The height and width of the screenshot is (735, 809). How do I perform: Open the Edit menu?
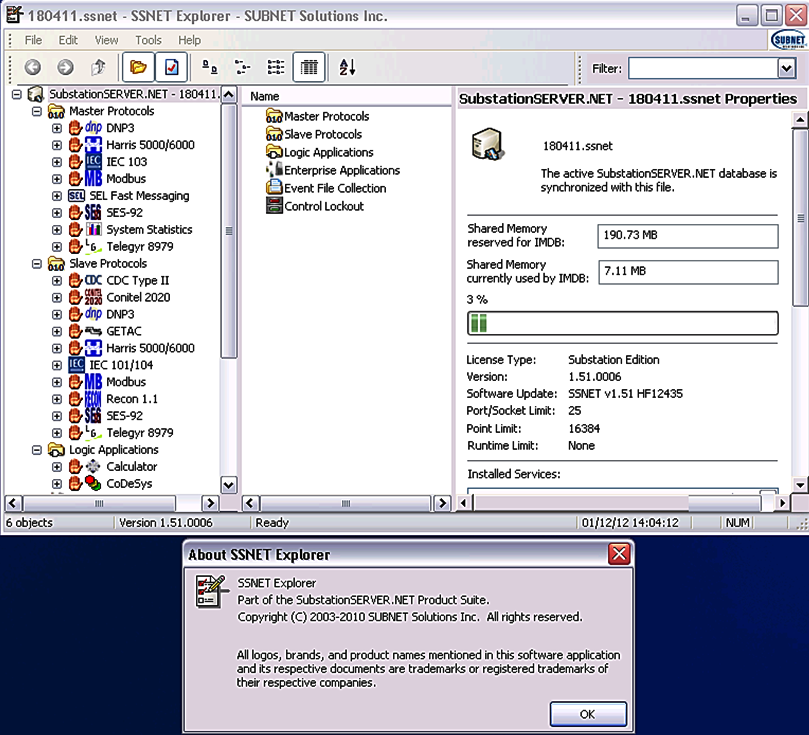point(68,40)
